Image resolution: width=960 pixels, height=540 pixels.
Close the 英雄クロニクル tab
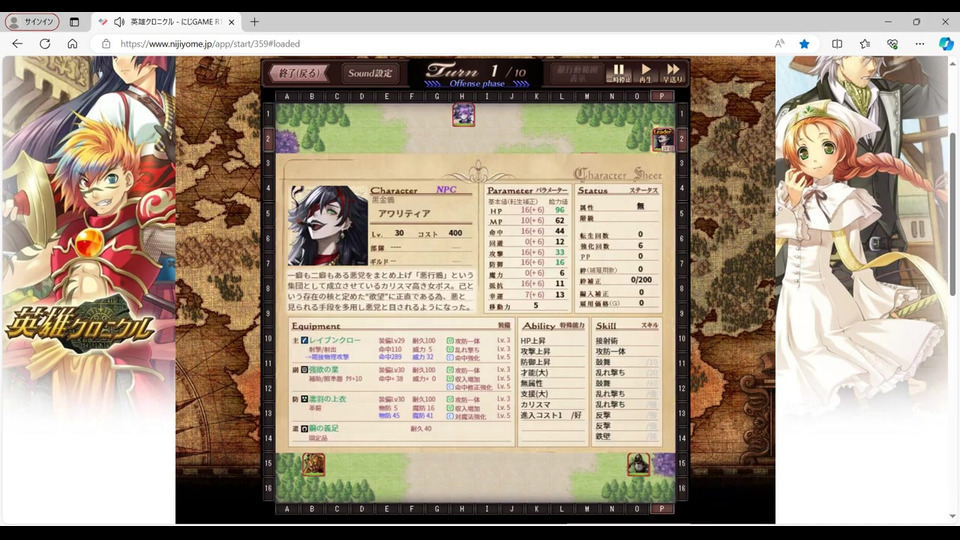point(231,22)
